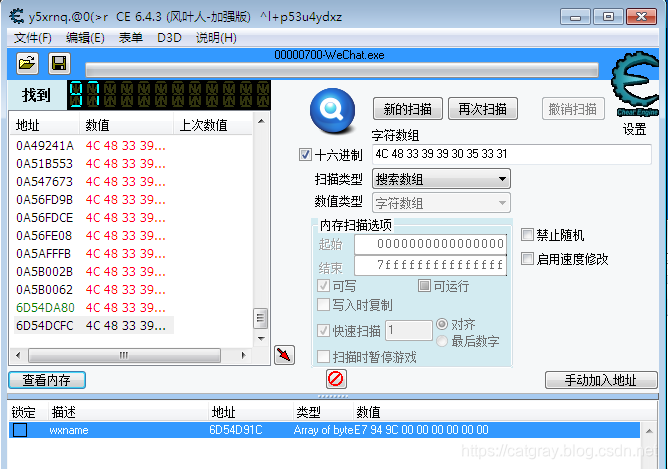This screenshot has height=469, width=668.
Task: Select result address 0A51B553
Action: pos(44,164)
